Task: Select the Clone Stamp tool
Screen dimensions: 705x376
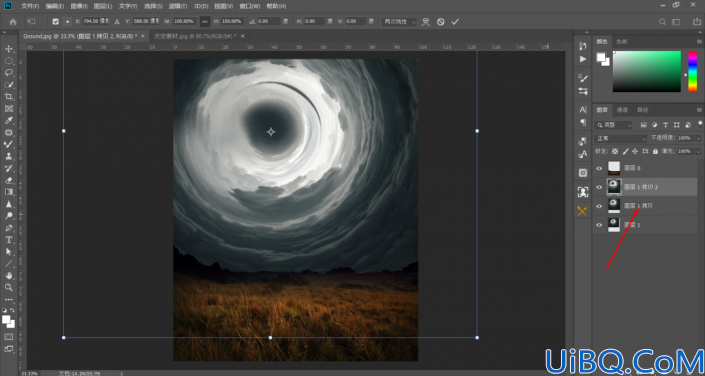Action: (9, 157)
